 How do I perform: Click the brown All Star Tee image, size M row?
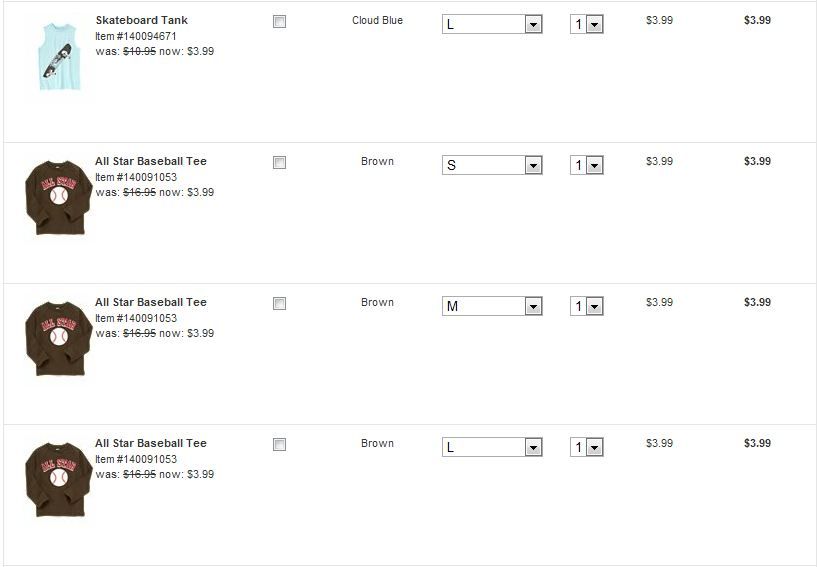(x=57, y=338)
